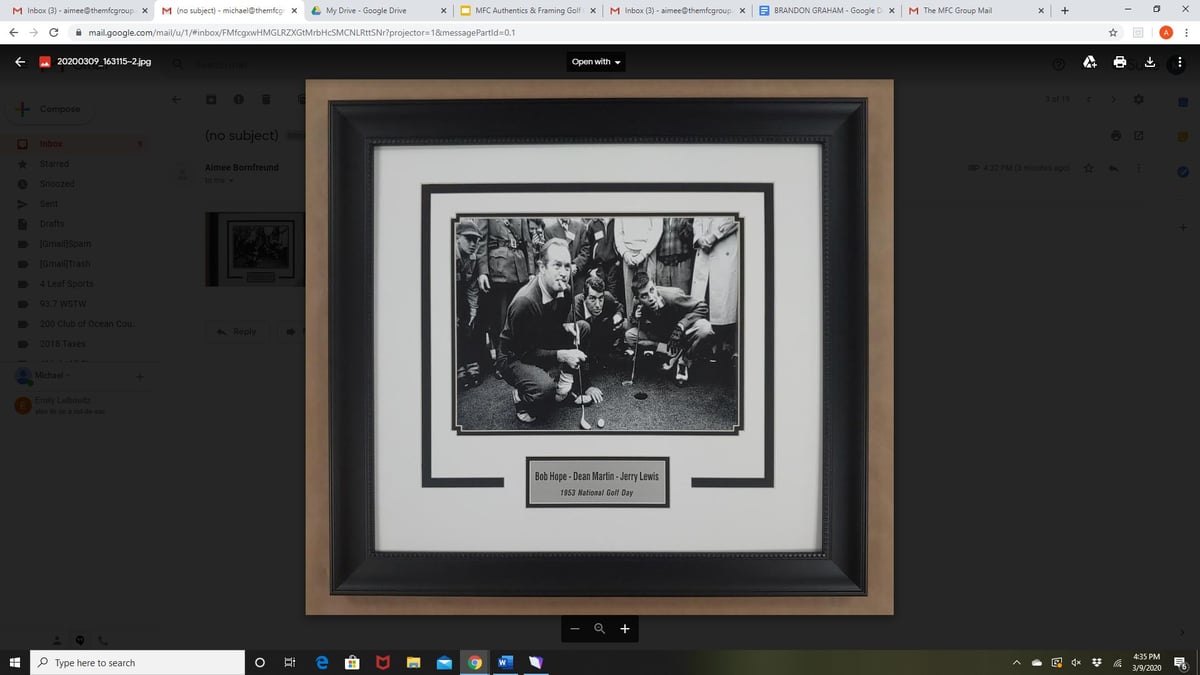The image size is (1200, 675).
Task: Zoom out with the minus button
Action: pos(575,629)
